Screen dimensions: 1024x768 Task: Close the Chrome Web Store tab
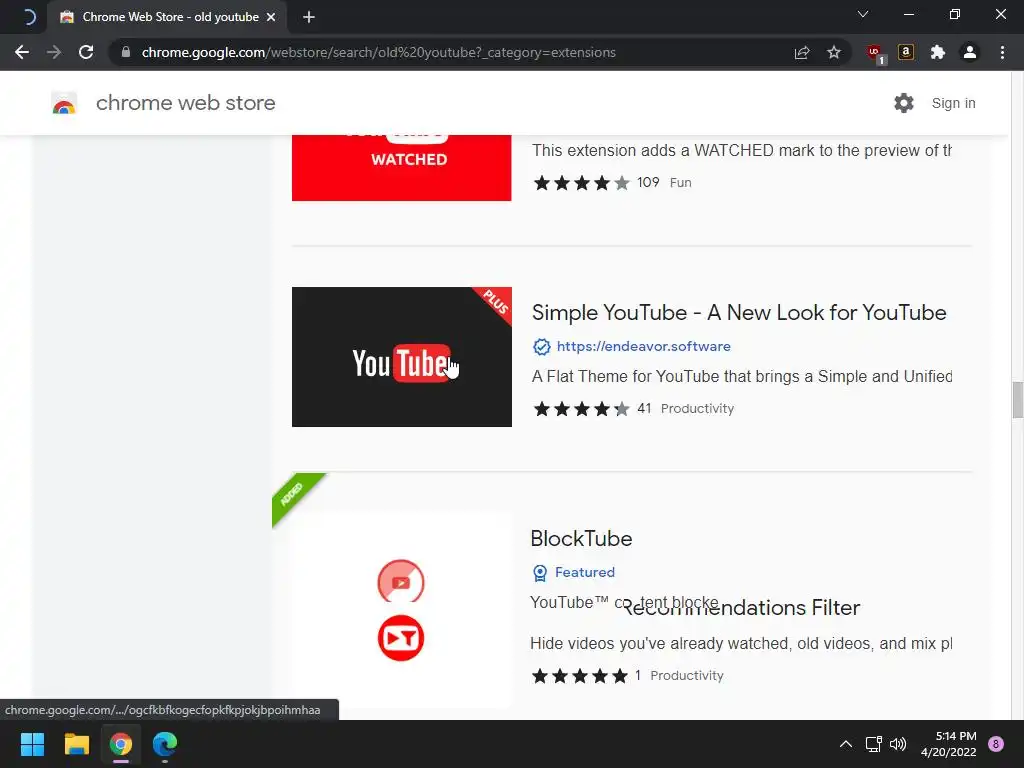[271, 17]
